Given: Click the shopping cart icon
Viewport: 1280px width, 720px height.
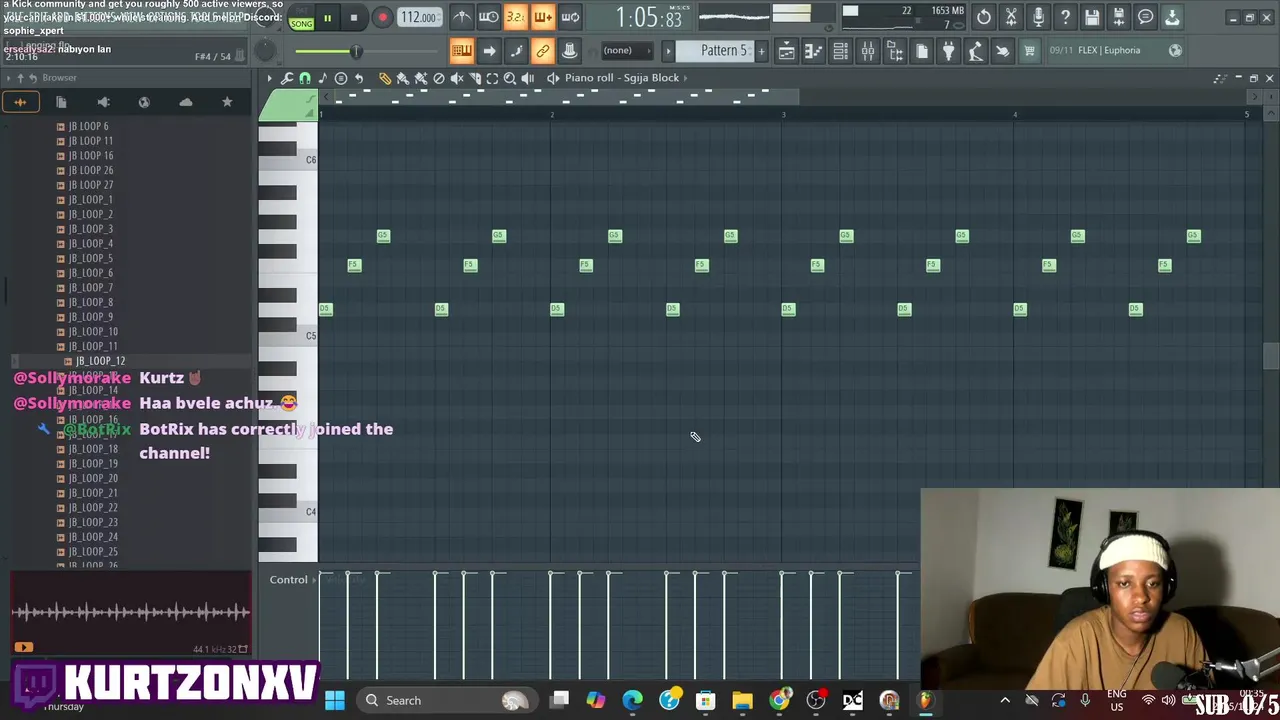Looking at the screenshot, I should point(1029,51).
